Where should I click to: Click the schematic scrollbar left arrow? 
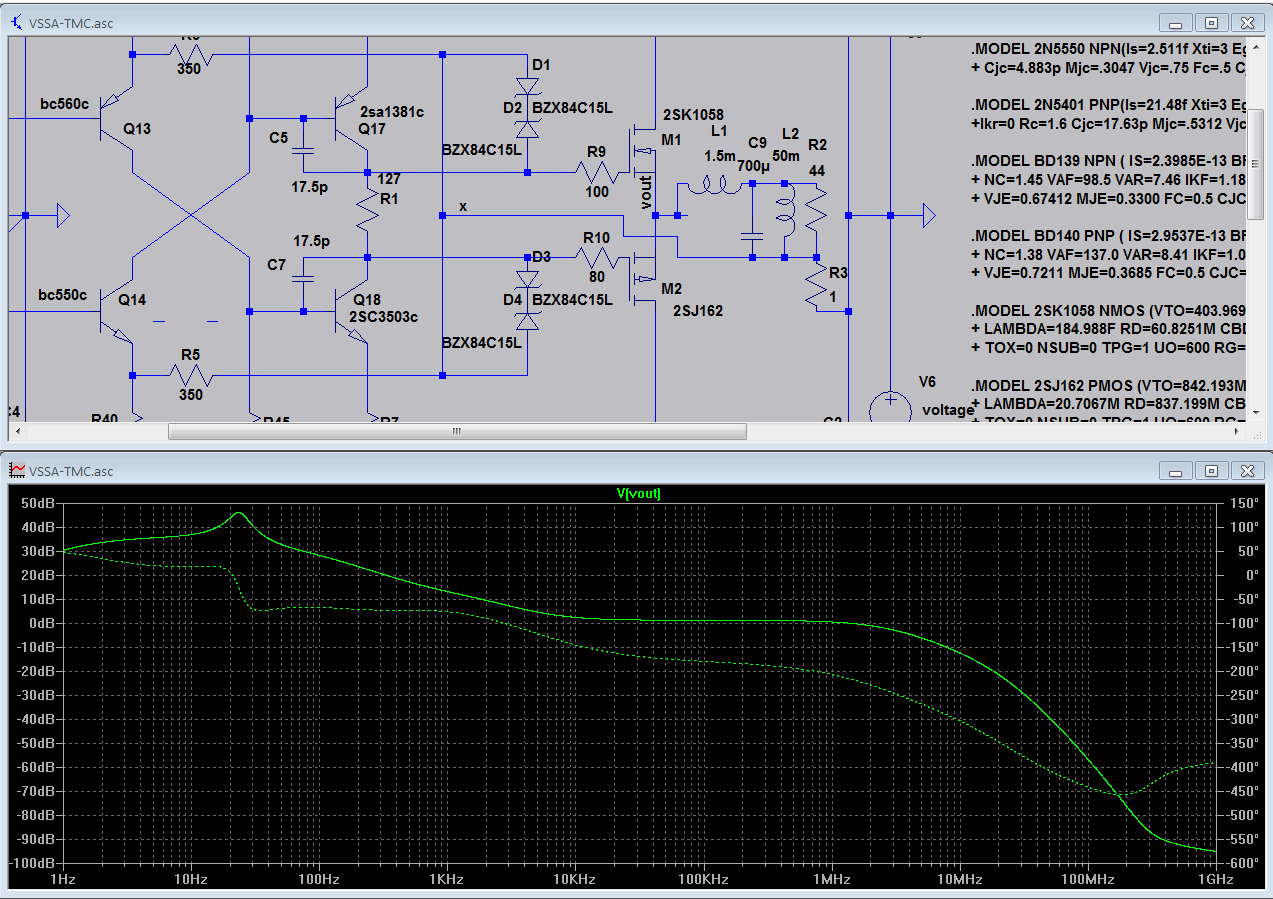pos(17,432)
